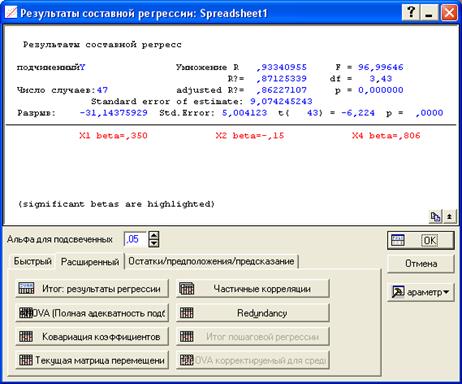Minimize the regression results dialog

pos(429,13)
